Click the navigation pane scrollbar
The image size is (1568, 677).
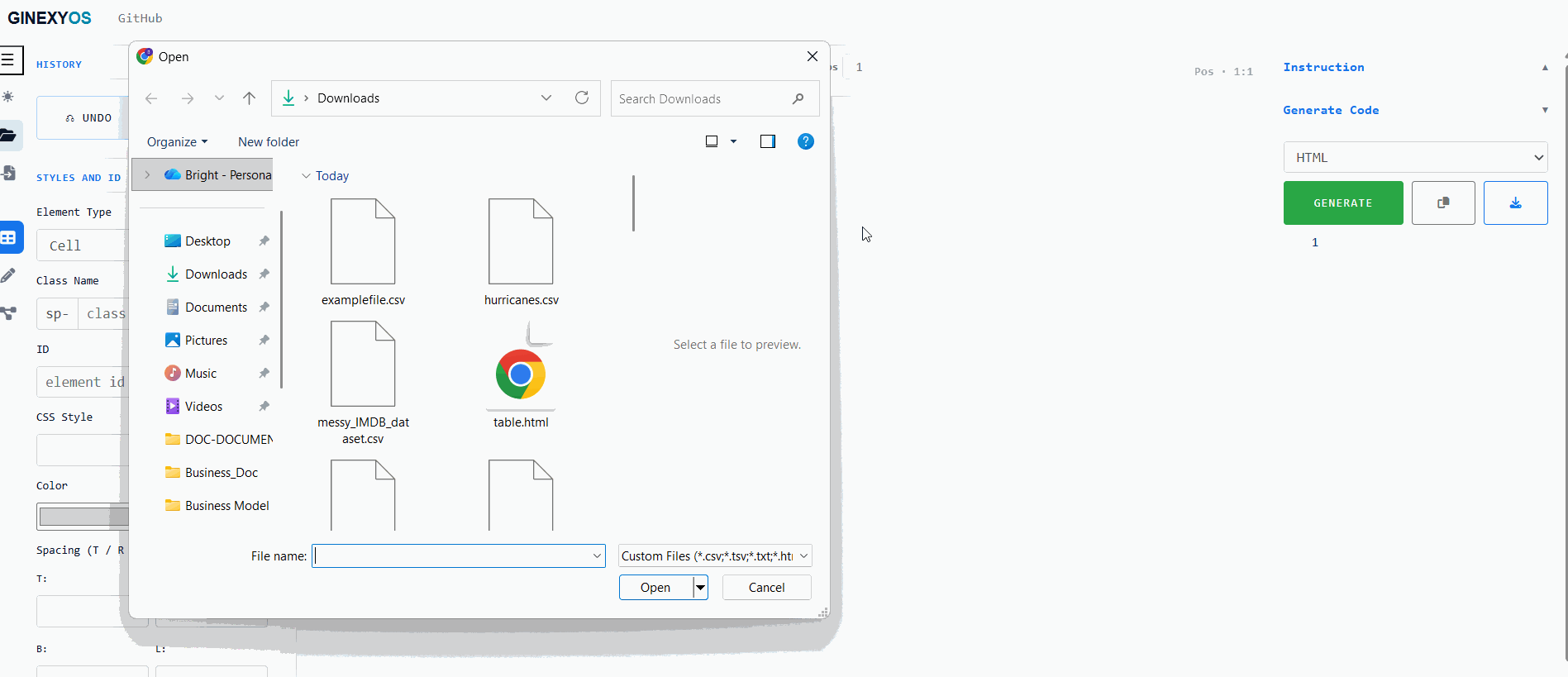(x=282, y=299)
